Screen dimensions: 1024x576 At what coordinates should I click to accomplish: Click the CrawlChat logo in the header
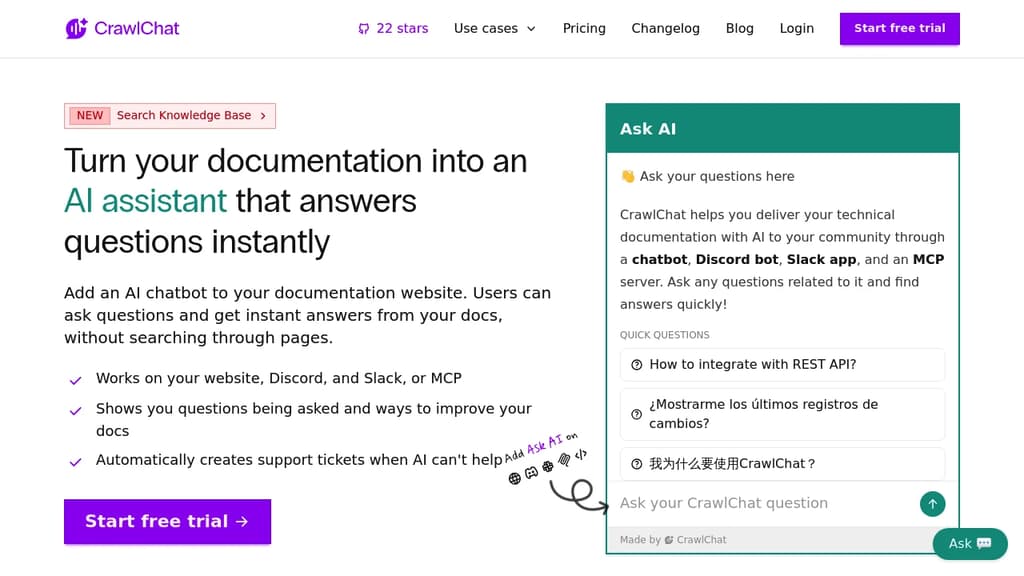(x=121, y=28)
